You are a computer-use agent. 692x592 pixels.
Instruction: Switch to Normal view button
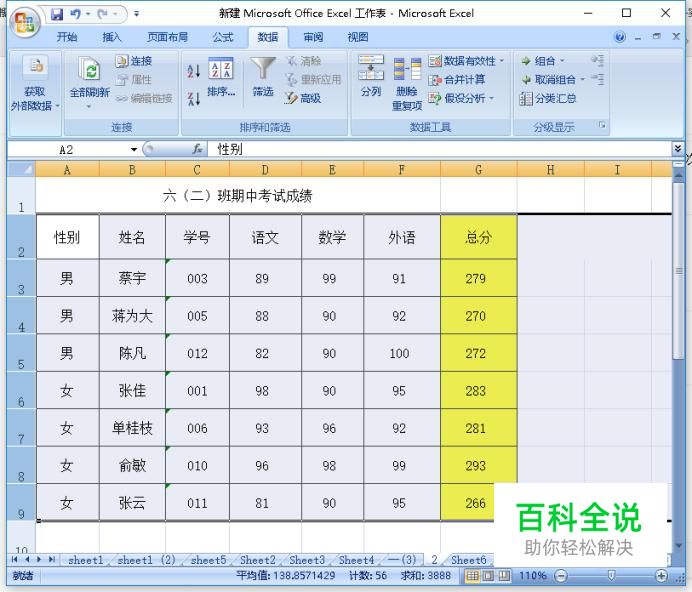pos(472,576)
